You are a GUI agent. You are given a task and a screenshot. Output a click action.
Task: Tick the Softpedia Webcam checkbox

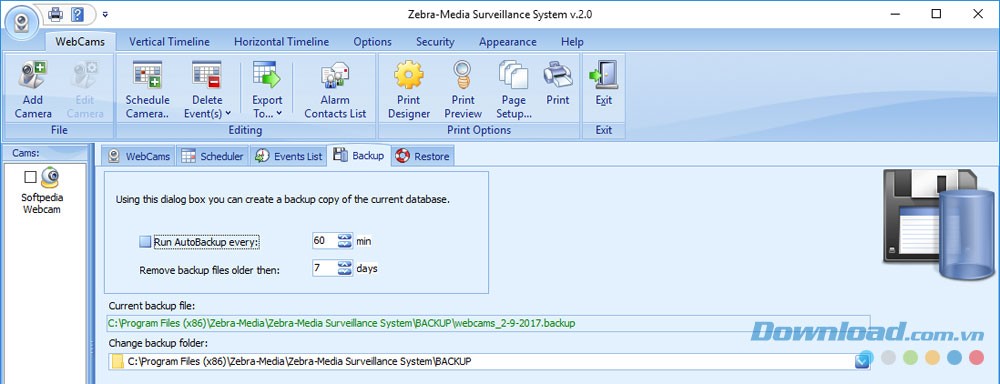click(30, 177)
